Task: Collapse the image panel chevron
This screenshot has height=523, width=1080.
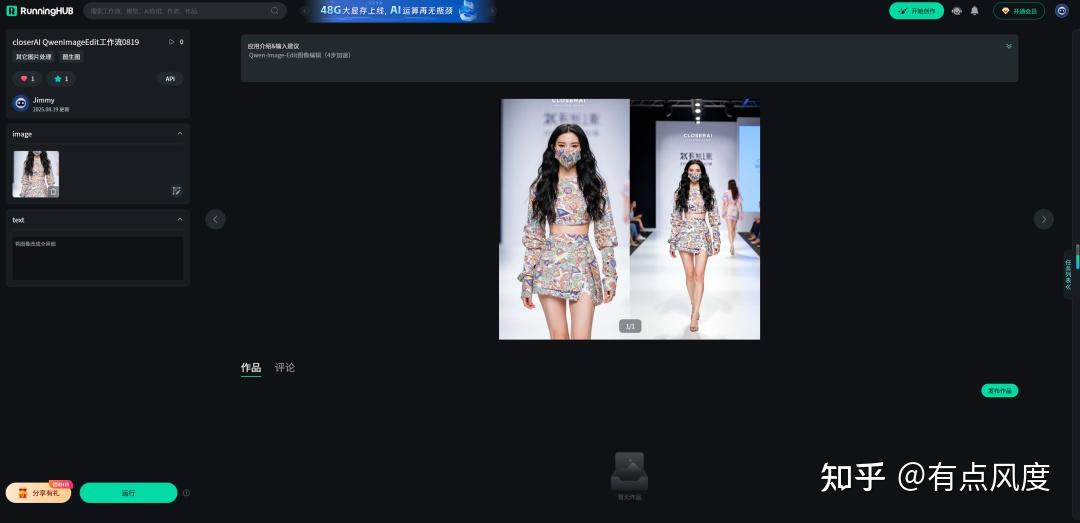Action: tap(180, 134)
